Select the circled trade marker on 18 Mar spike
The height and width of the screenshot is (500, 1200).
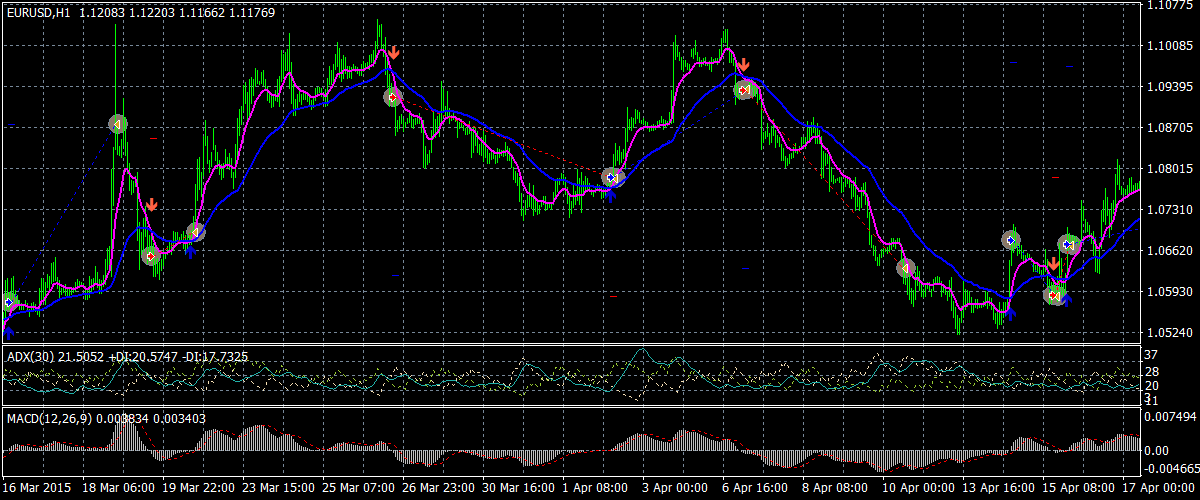tap(118, 123)
